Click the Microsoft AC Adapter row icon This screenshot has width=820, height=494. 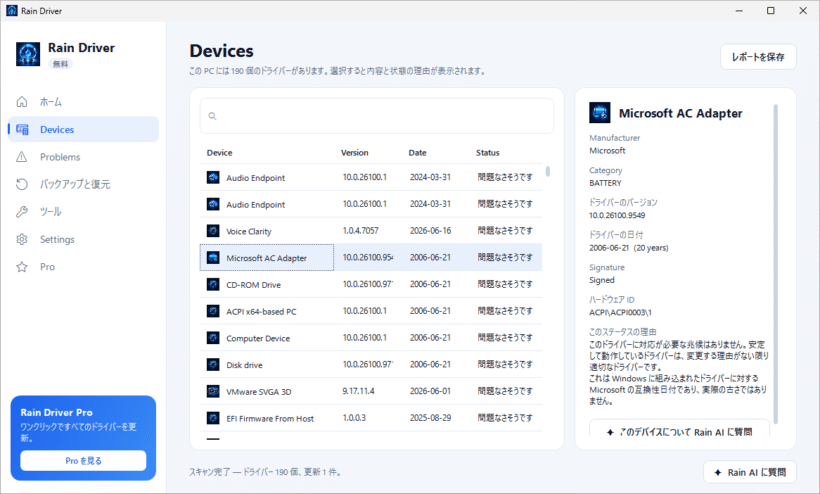(213, 257)
